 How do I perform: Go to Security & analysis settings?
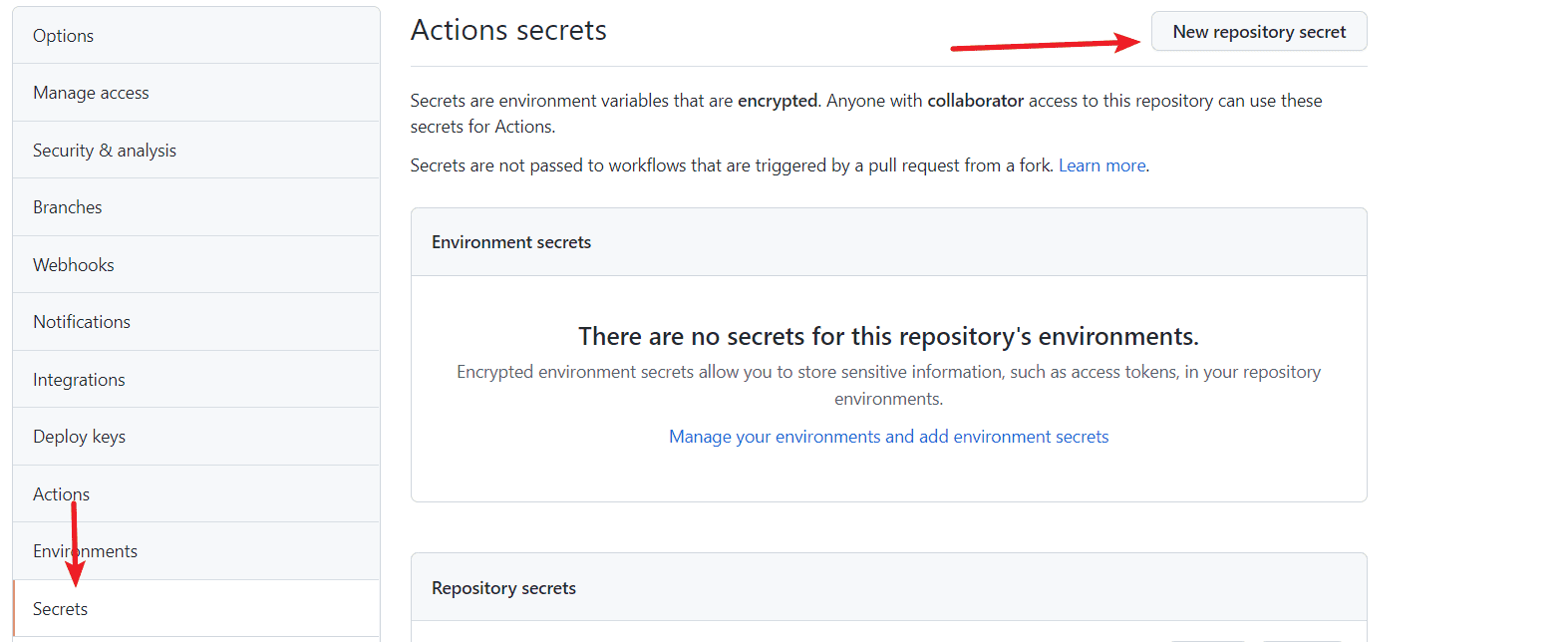(x=105, y=150)
